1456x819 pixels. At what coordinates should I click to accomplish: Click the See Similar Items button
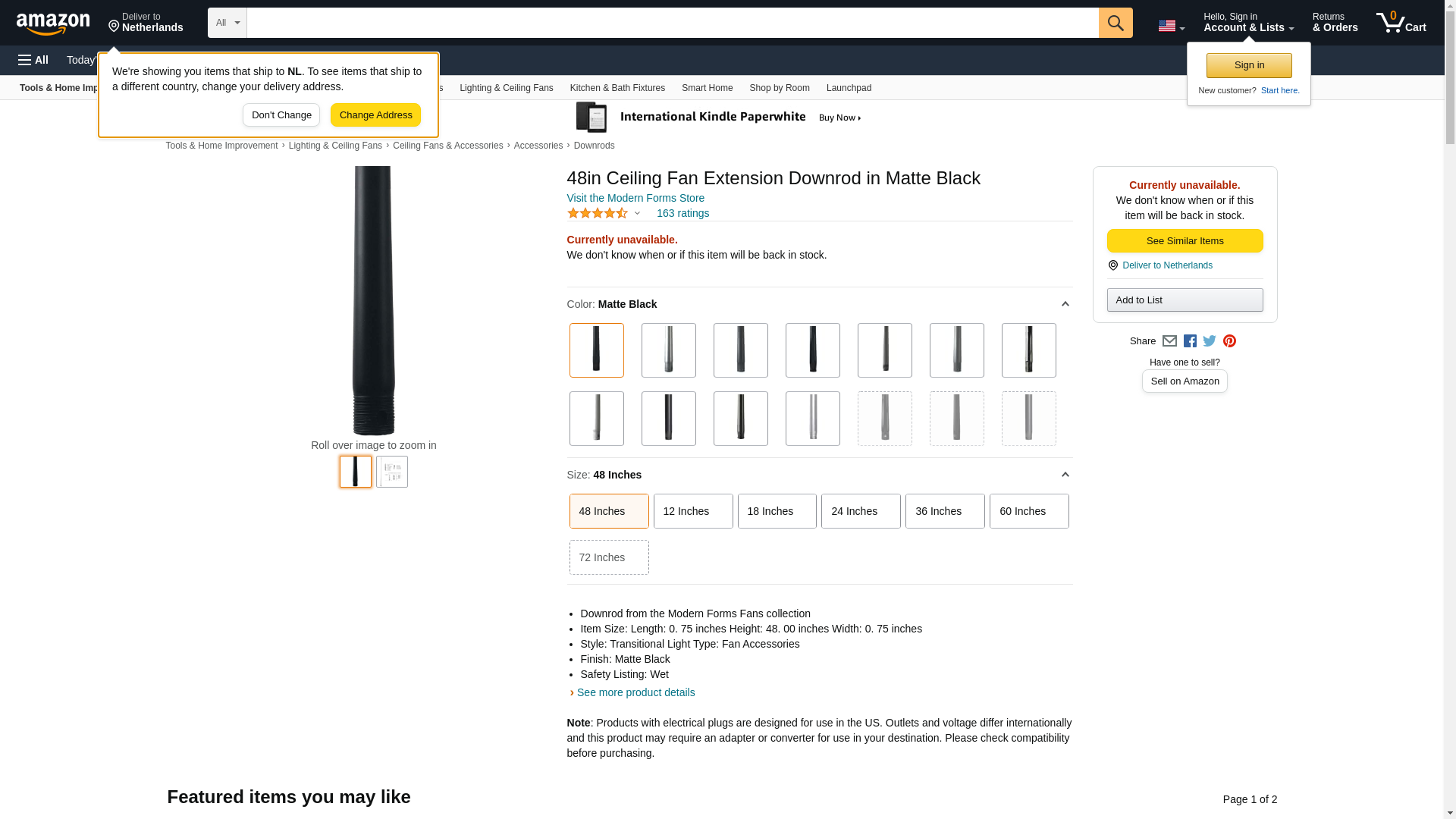click(x=1185, y=241)
